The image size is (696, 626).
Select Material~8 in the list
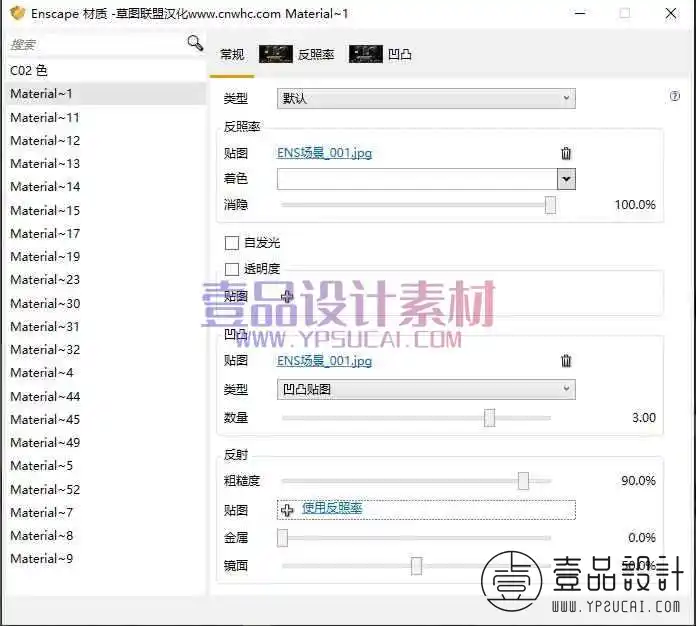pos(107,536)
